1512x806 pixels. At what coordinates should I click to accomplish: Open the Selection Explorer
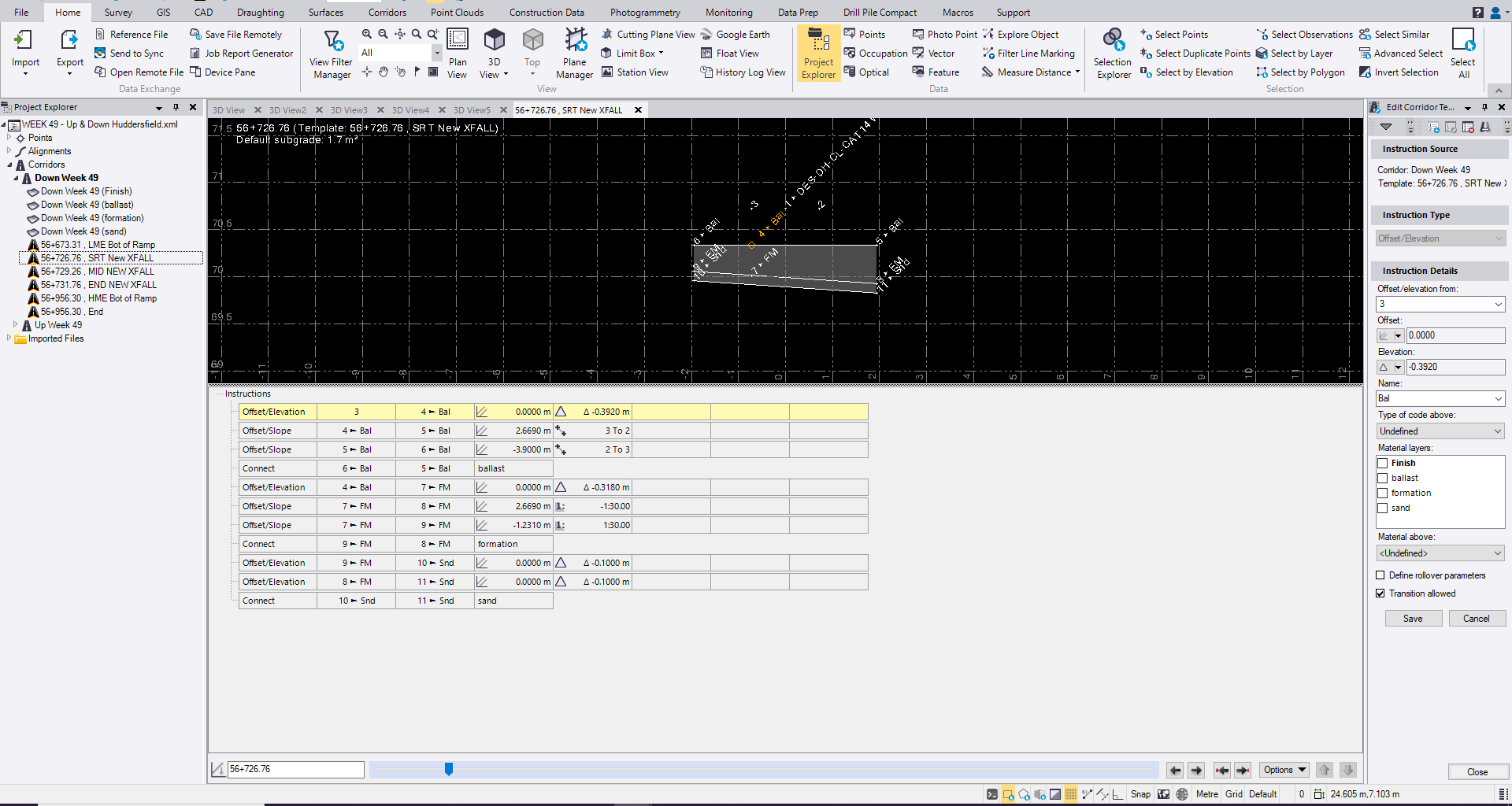1113,54
